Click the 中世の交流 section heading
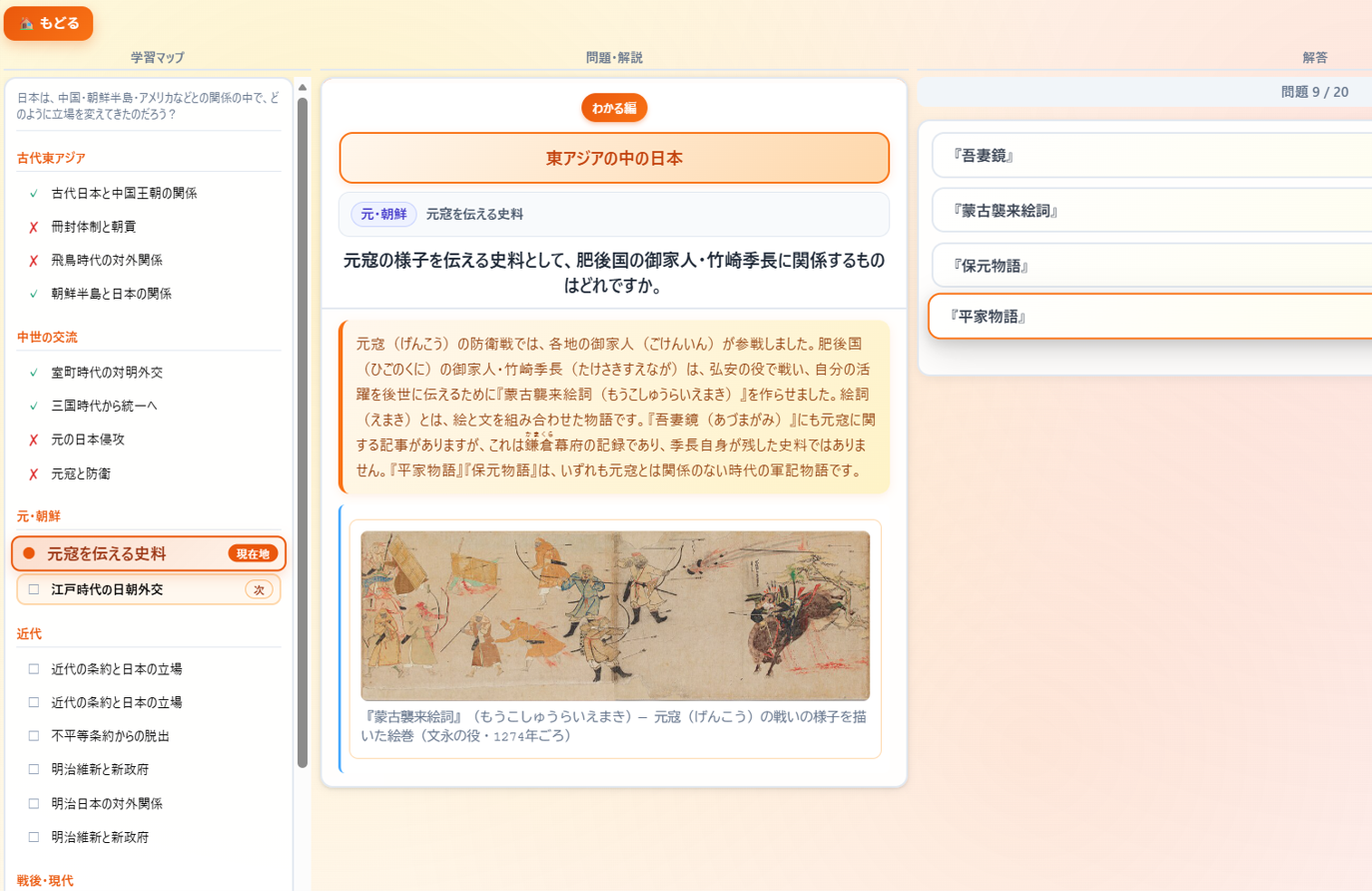This screenshot has width=1372, height=891. point(47,337)
